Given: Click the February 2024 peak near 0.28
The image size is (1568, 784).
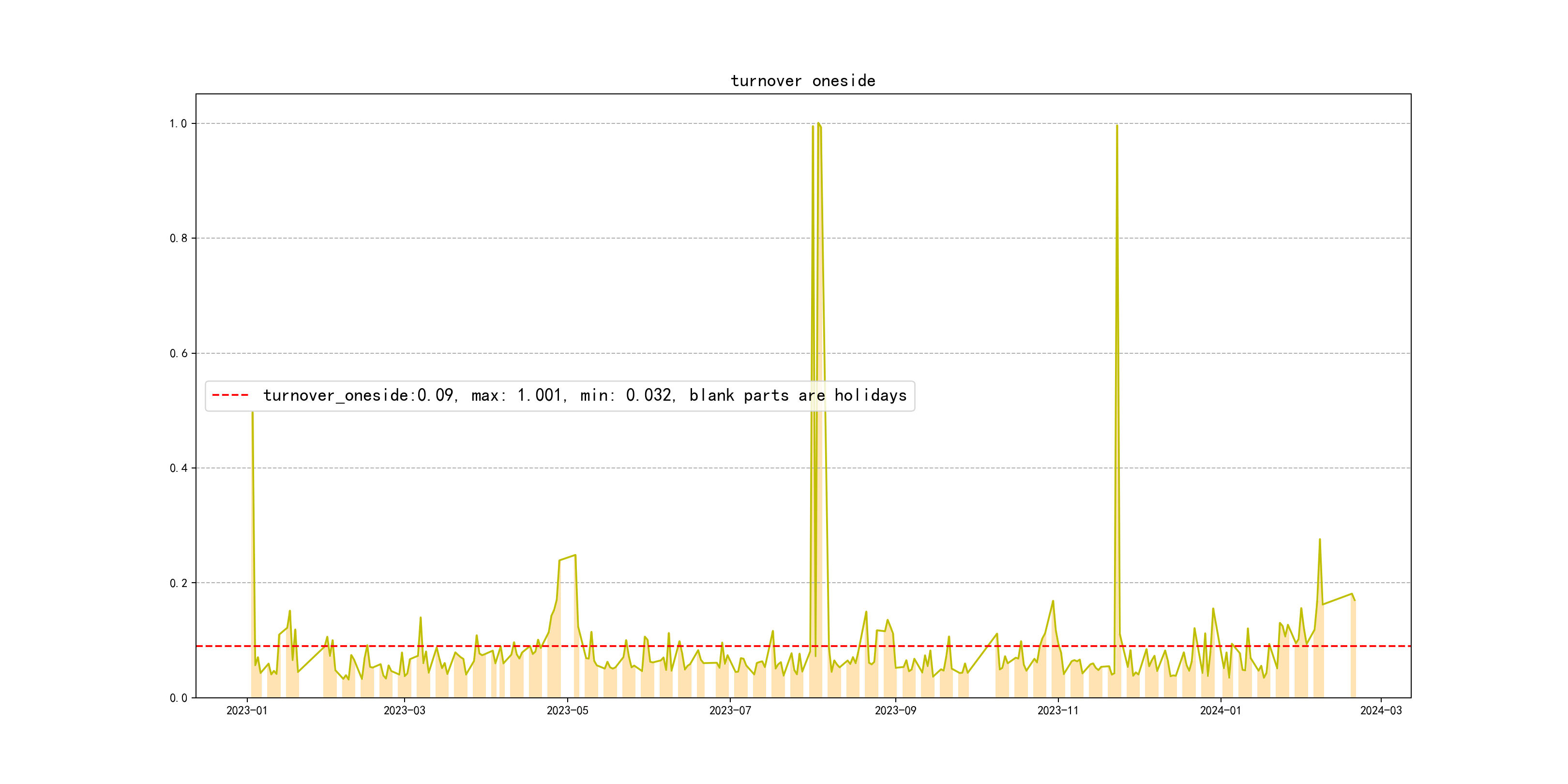Looking at the screenshot, I should pos(1320,539).
